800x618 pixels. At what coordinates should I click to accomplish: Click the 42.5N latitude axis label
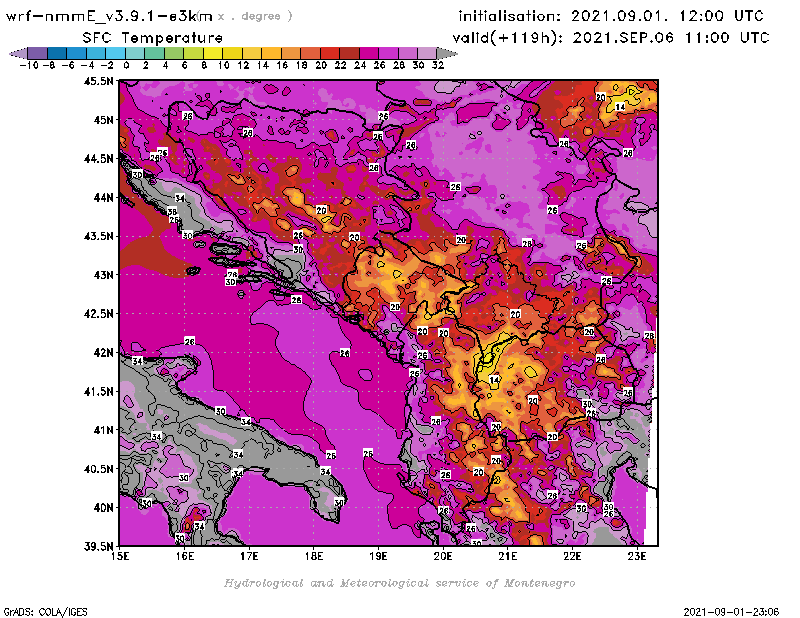98,314
